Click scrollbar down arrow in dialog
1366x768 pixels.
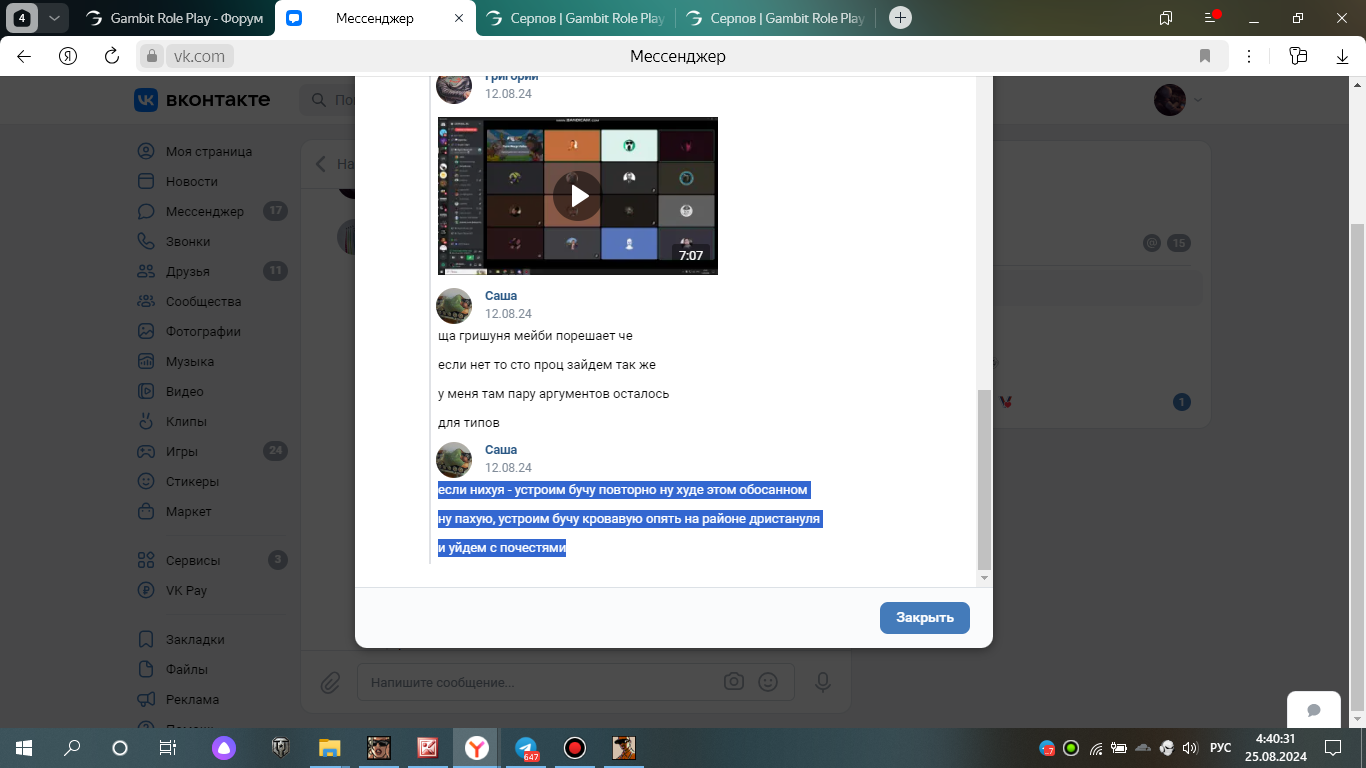[x=984, y=577]
